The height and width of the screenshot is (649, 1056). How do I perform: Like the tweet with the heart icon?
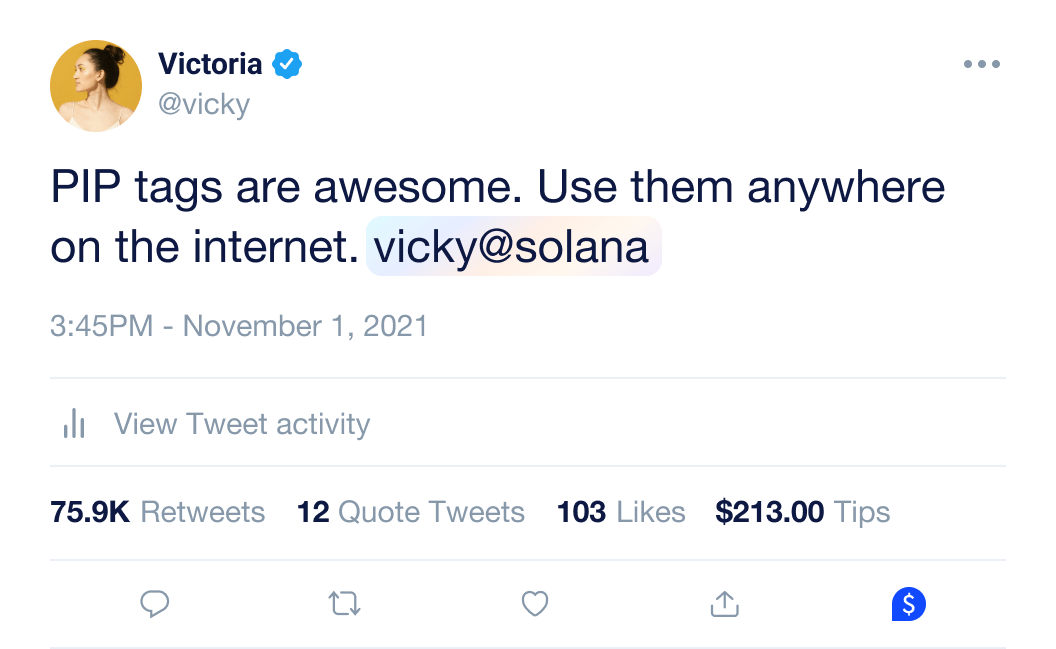pyautogui.click(x=535, y=603)
